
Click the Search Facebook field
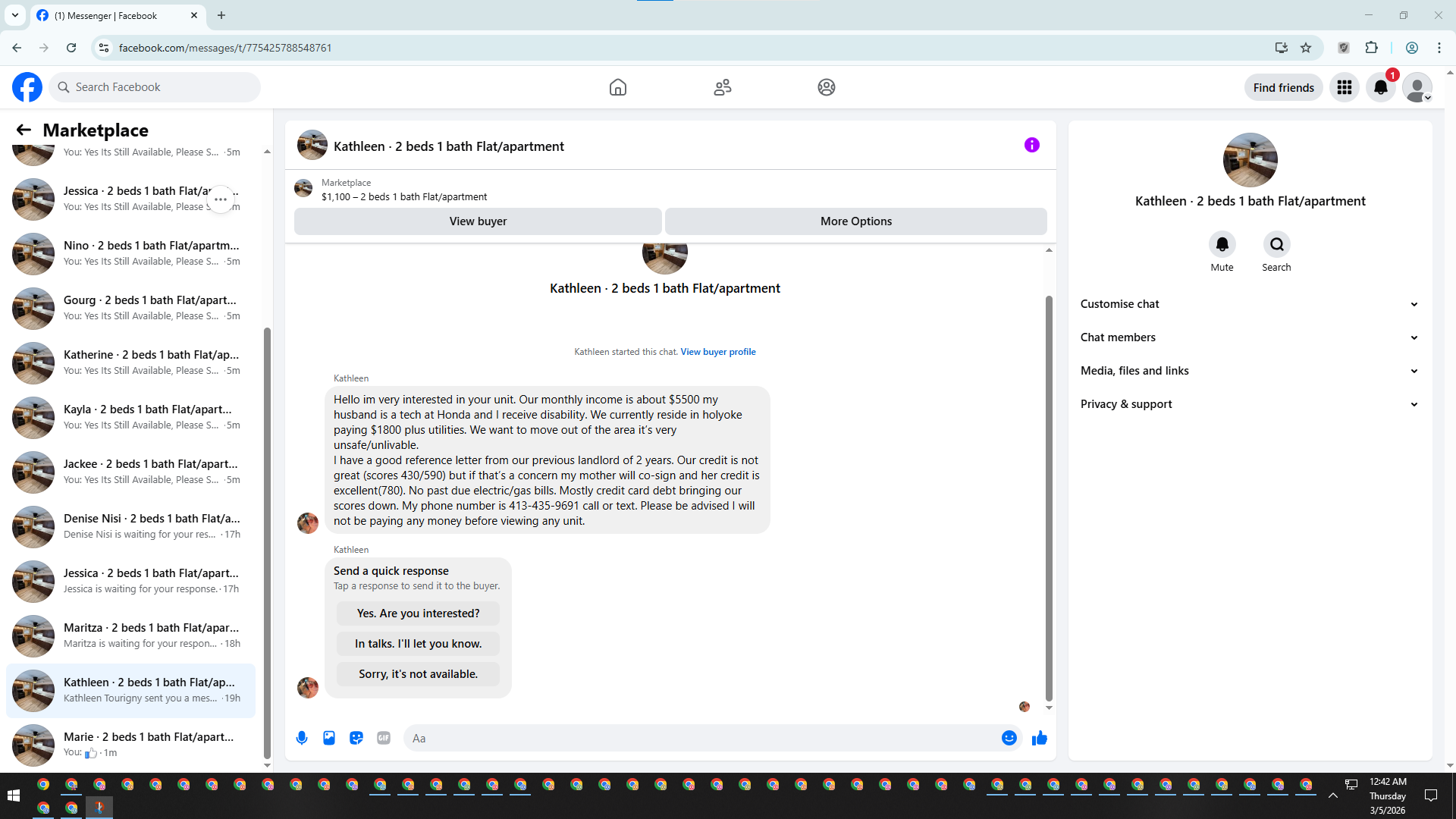point(155,87)
